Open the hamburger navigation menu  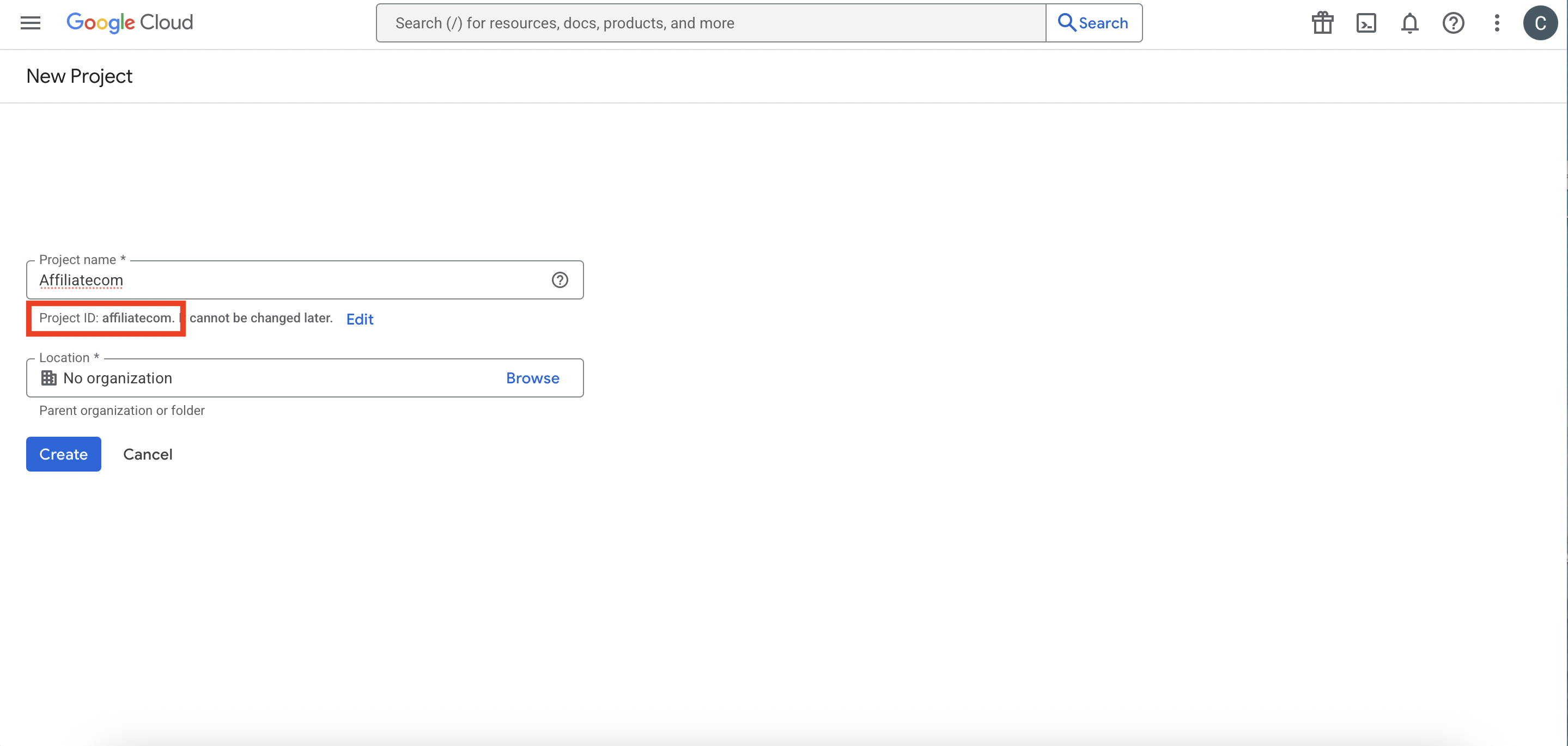click(31, 23)
